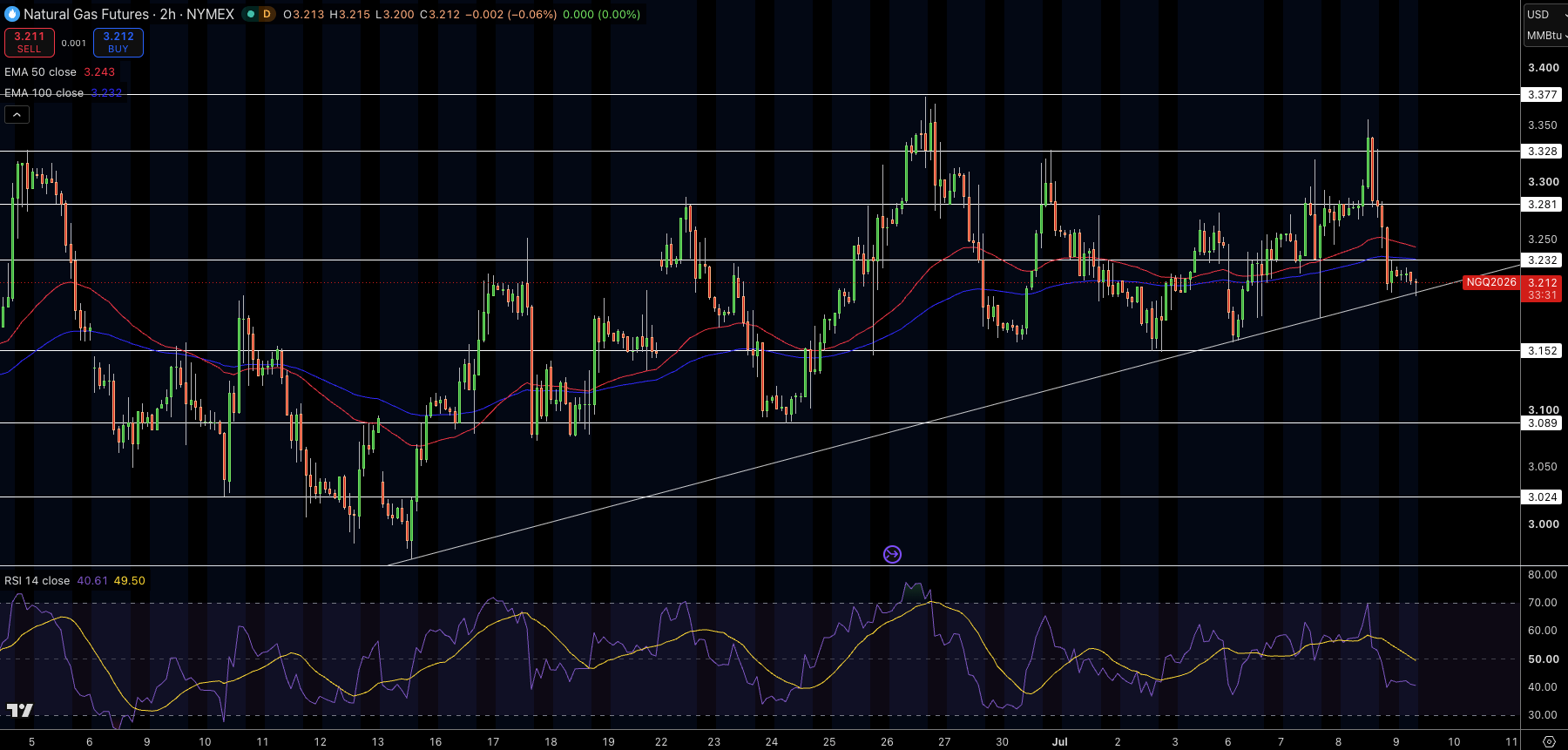Screen dimensions: 1568x750
Task: Click the green 0.000 (0.00%) value
Action: tap(602, 14)
